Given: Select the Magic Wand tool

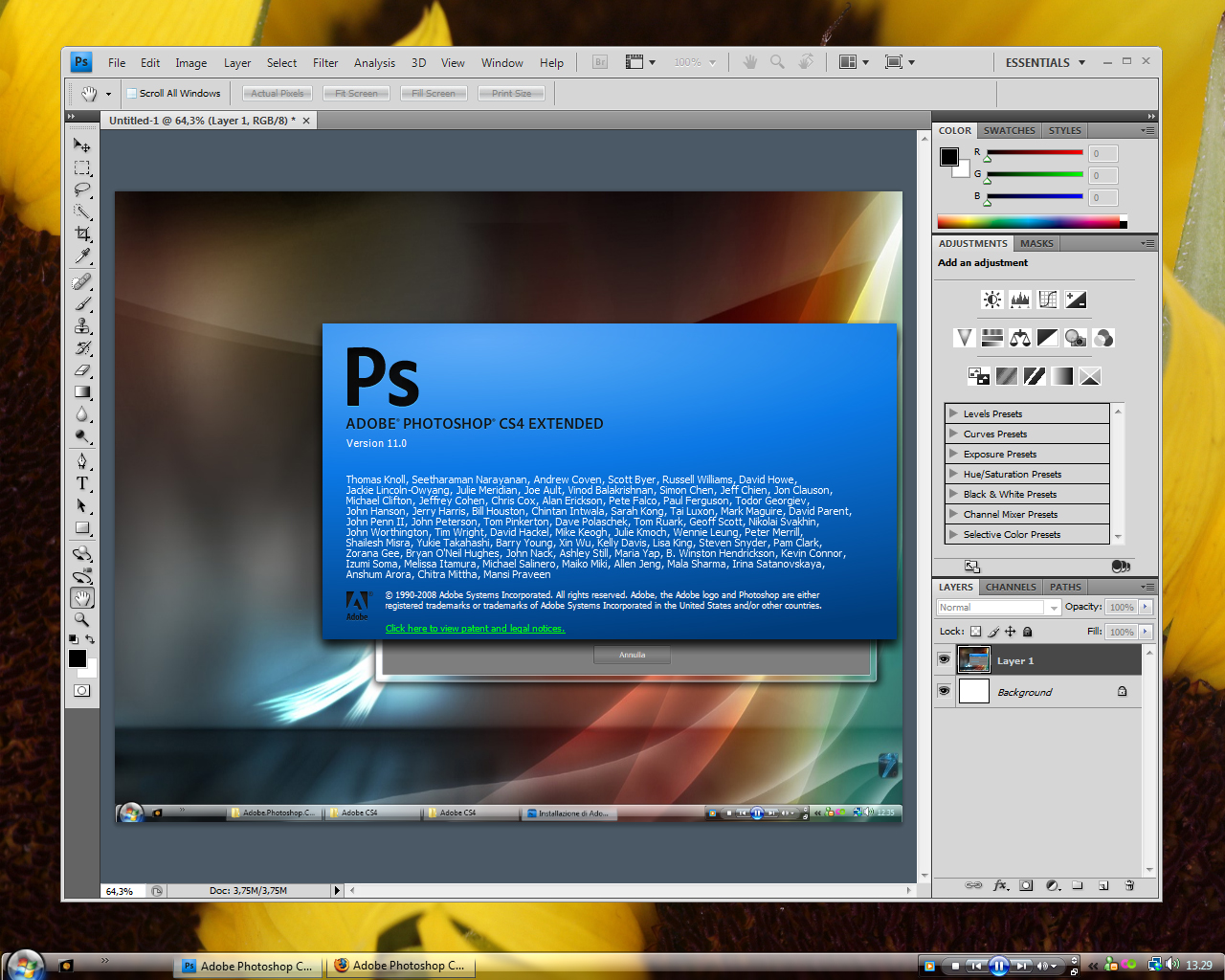Looking at the screenshot, I should (82, 212).
